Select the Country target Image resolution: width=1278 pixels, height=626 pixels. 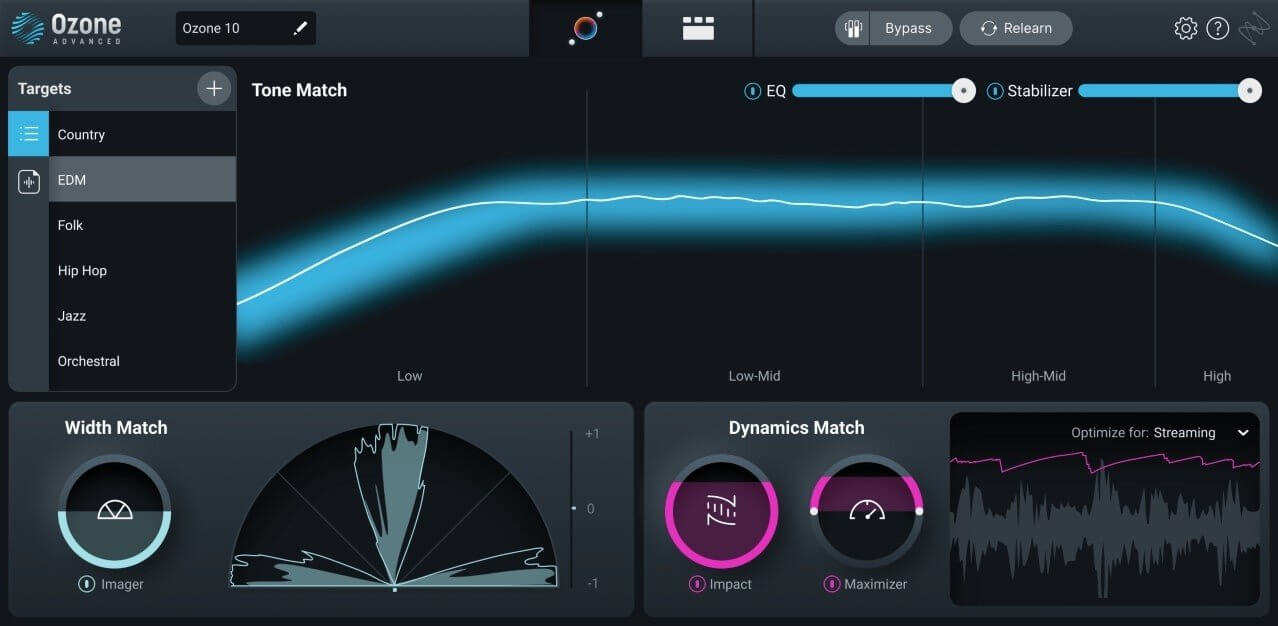click(x=81, y=134)
